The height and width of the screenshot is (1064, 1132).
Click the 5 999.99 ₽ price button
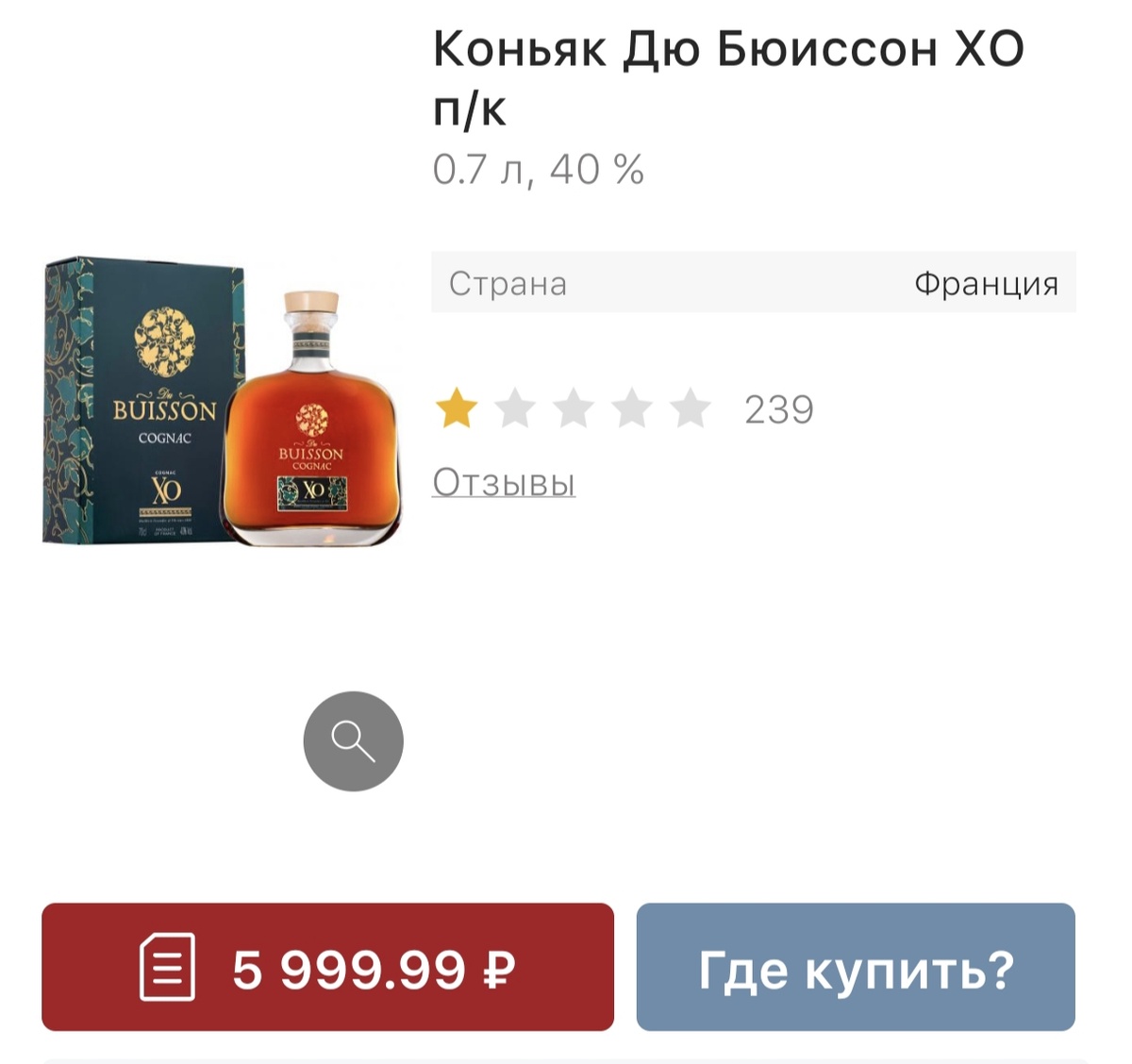(x=327, y=967)
